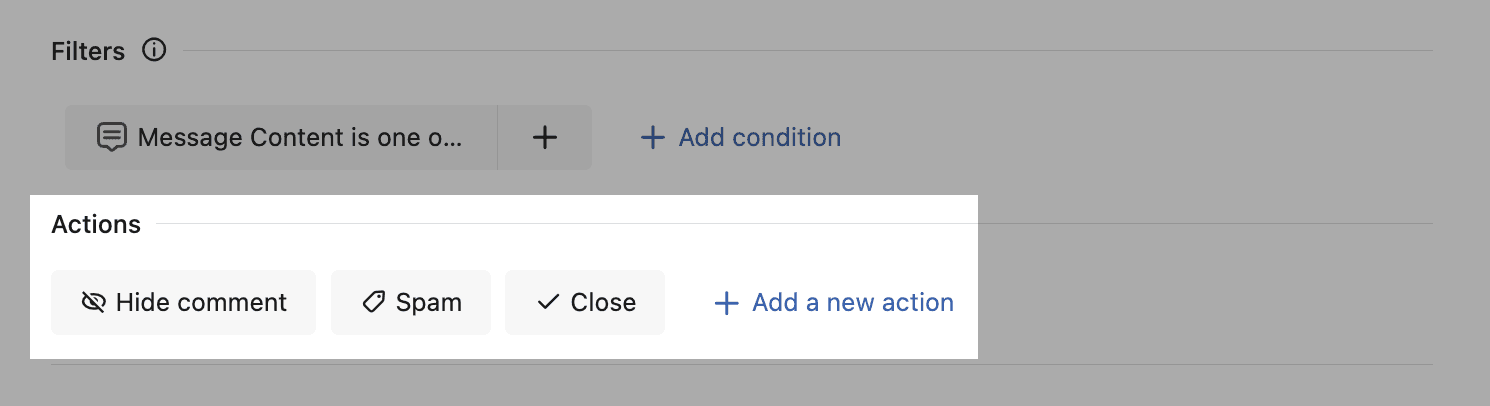The width and height of the screenshot is (1490, 406).
Task: Click the plus icon before Add condition
Action: [x=652, y=137]
